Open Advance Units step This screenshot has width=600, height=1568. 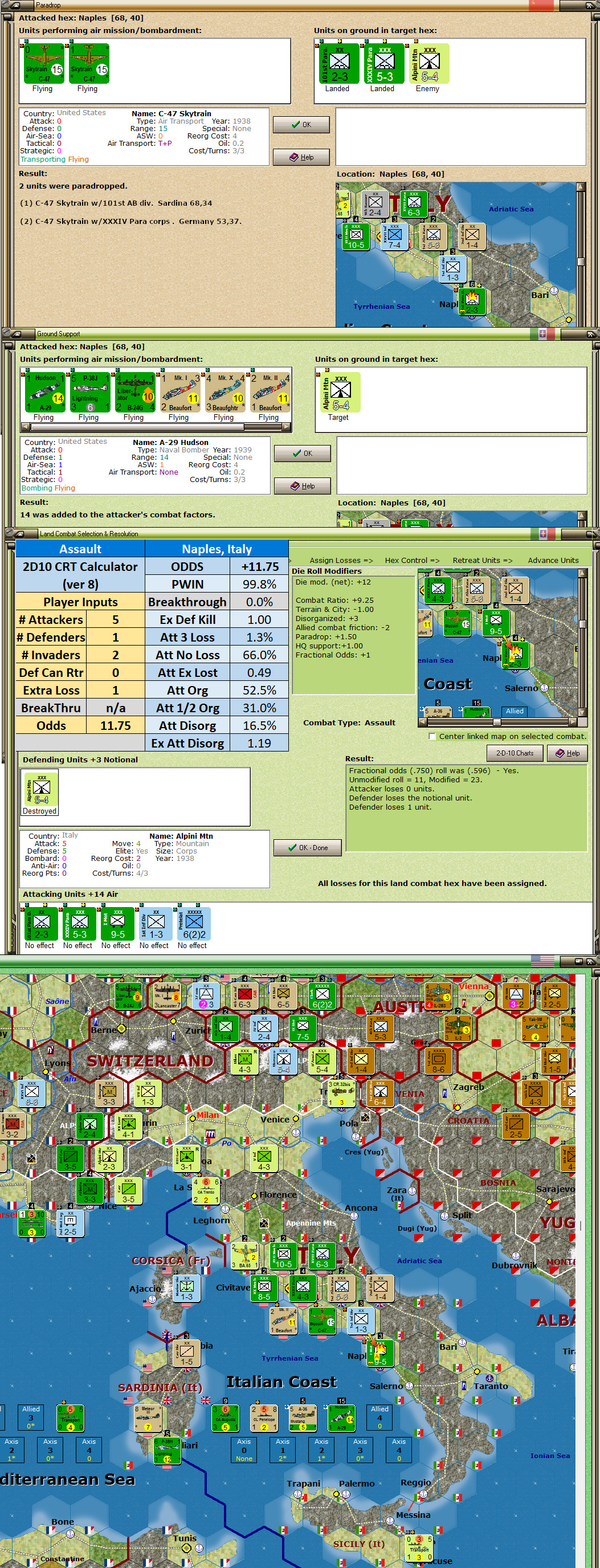coord(553,560)
